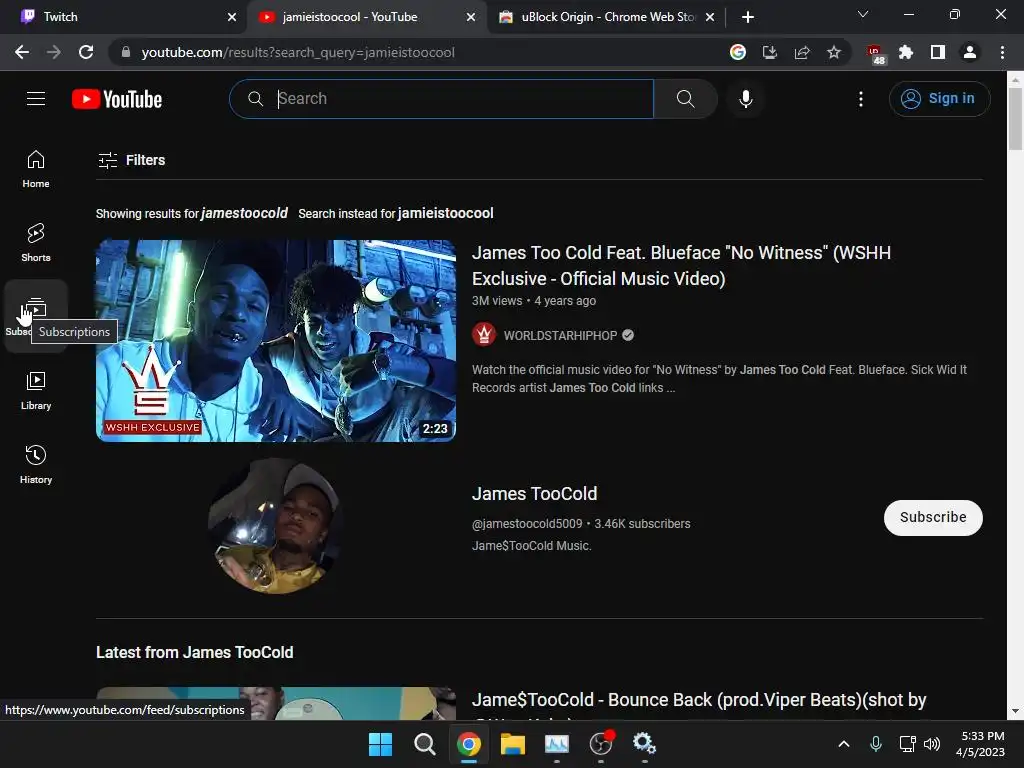Open the uBlock Origin extension icon
The height and width of the screenshot is (768, 1024).
pyautogui.click(x=875, y=53)
